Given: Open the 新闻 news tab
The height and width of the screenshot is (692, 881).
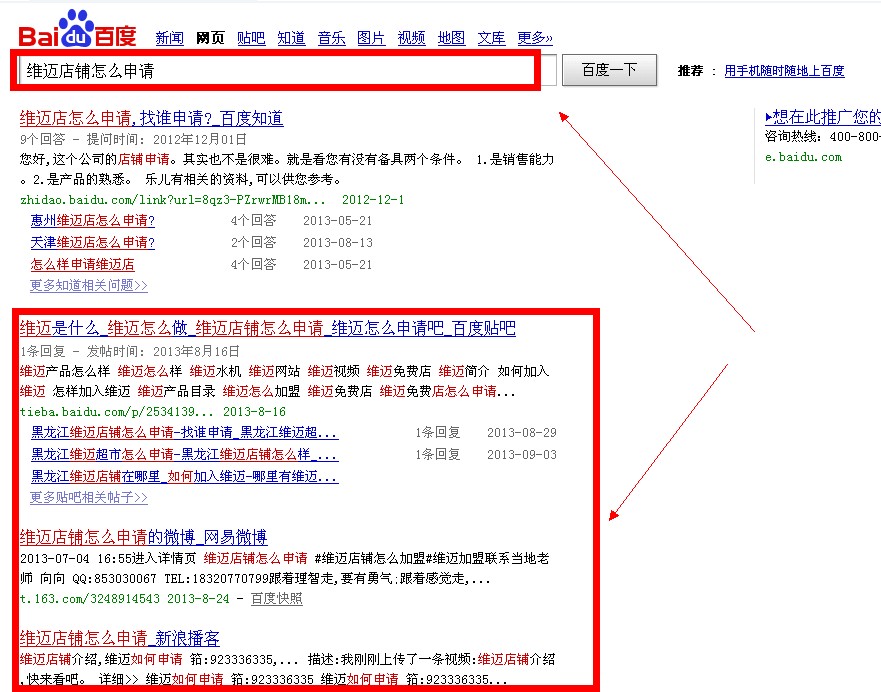Looking at the screenshot, I should click(169, 38).
